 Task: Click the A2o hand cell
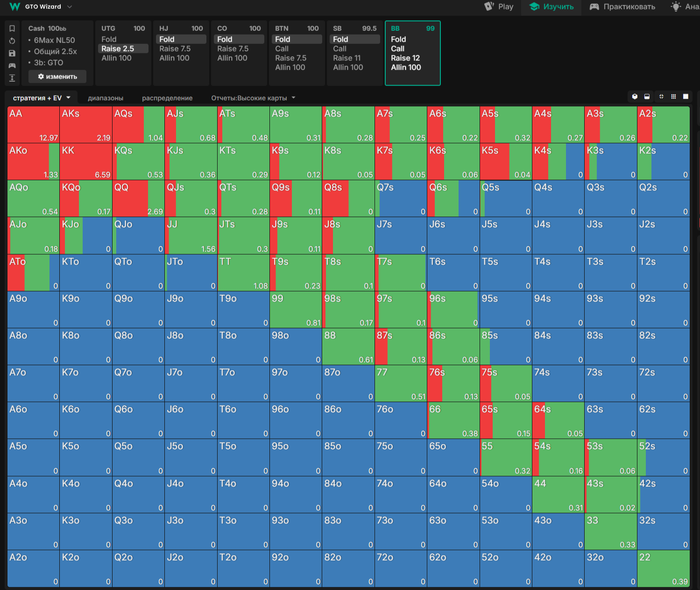pos(33,568)
